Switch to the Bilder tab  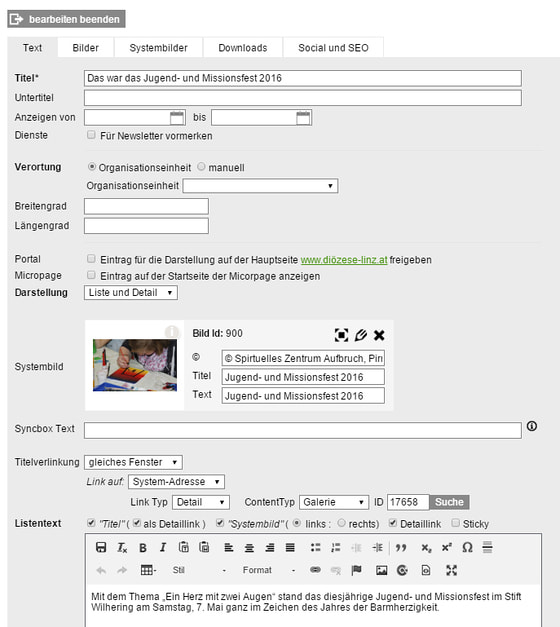tap(86, 48)
